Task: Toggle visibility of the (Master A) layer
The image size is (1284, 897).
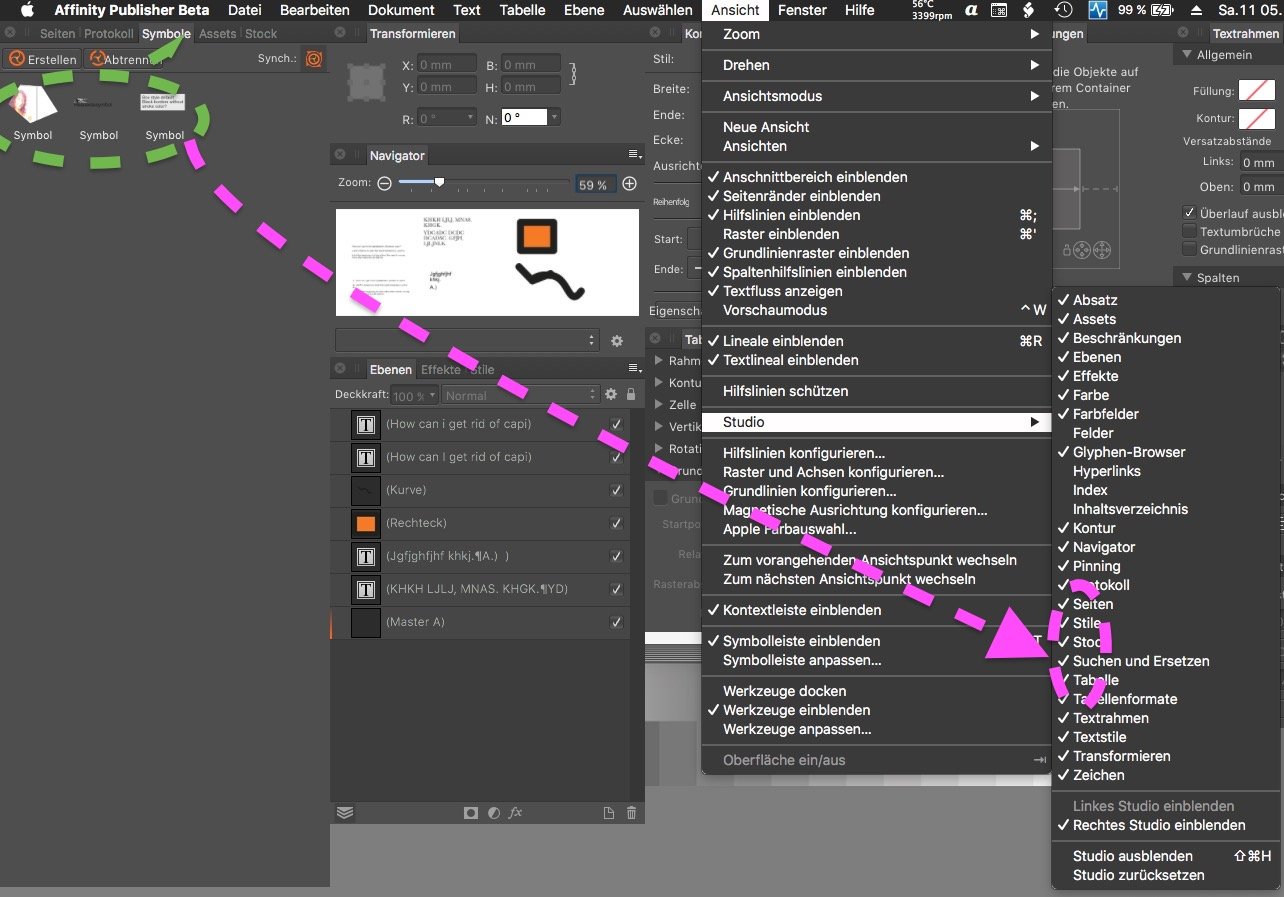Action: coord(616,622)
